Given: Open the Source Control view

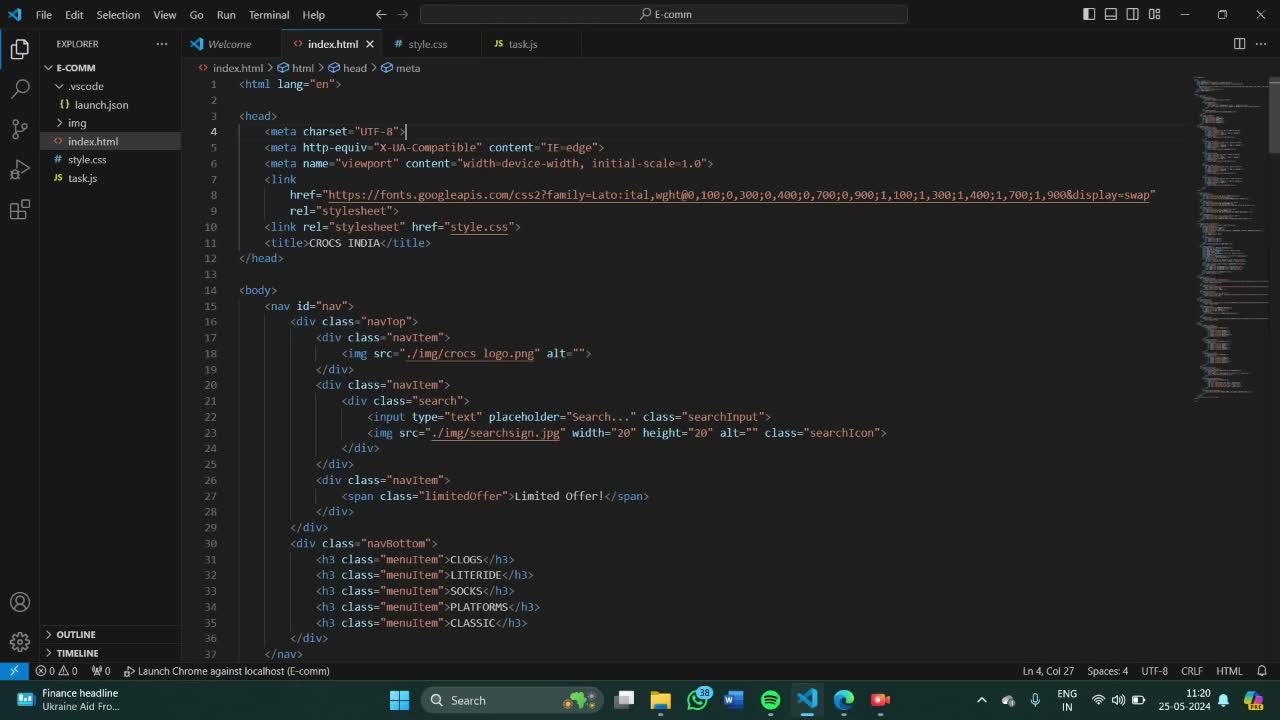Looking at the screenshot, I should pos(20,129).
